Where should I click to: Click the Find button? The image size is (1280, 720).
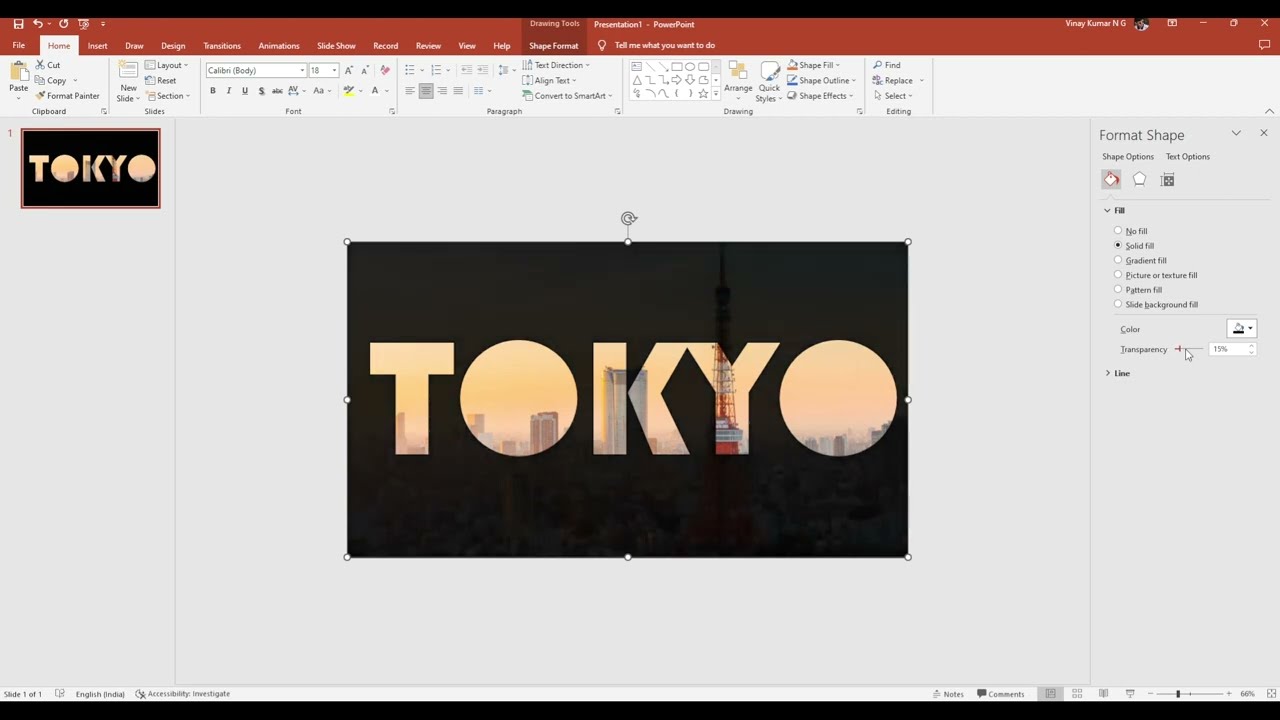click(x=886, y=65)
